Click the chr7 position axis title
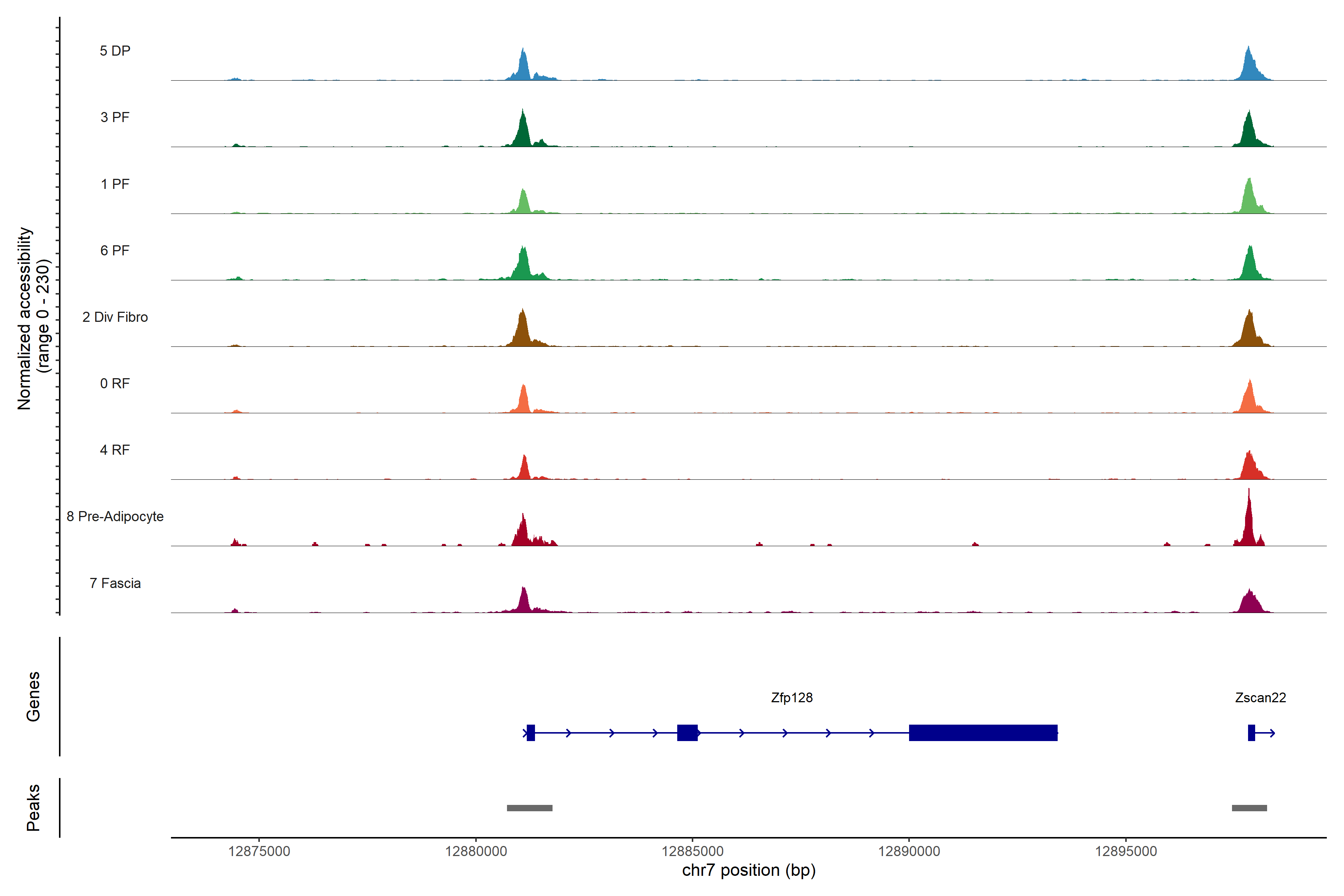1344x896 pixels. point(749,870)
